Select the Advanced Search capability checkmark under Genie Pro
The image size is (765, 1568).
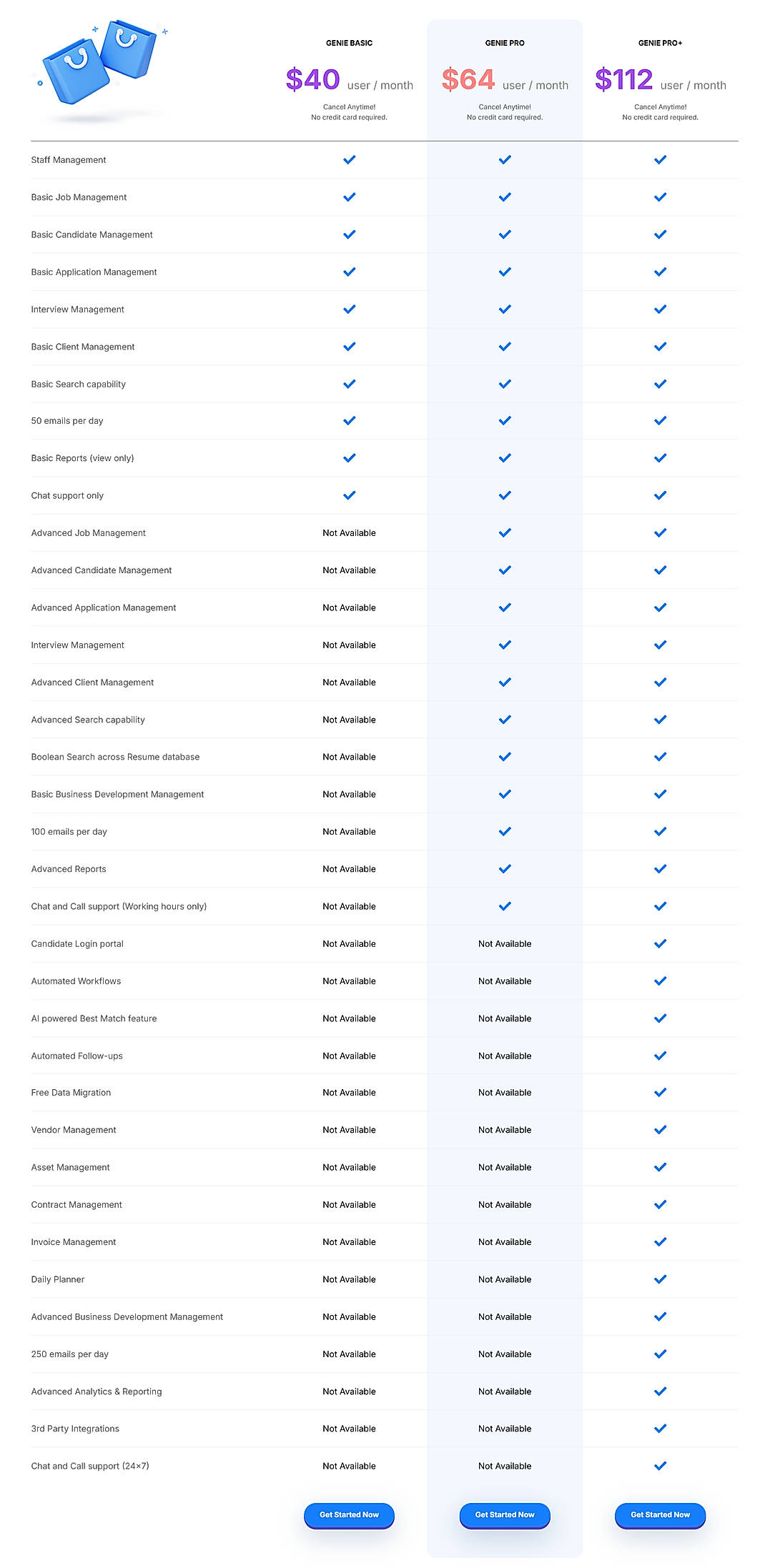tap(505, 720)
